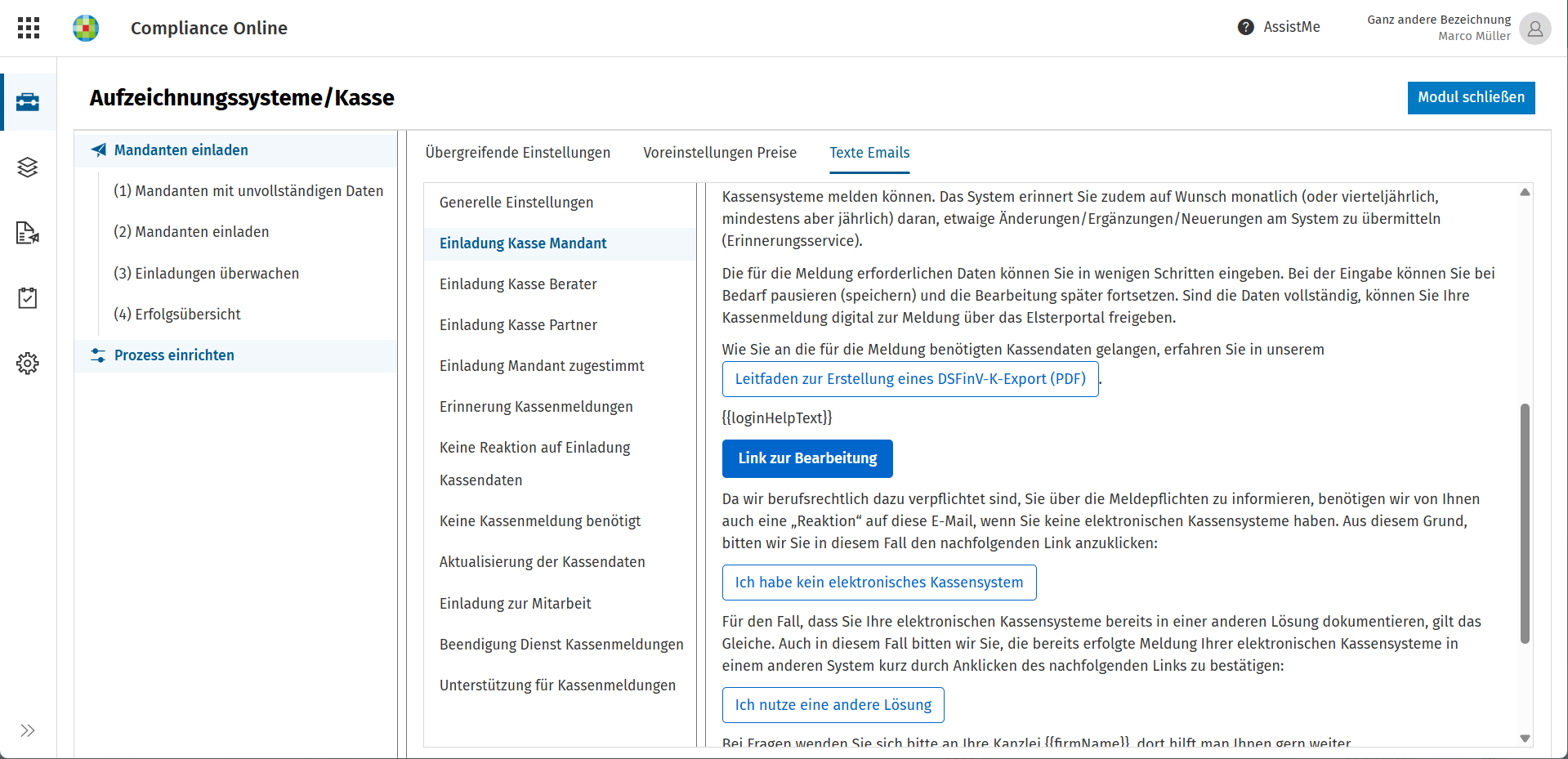Open (2) Mandanten einladen step
The width and height of the screenshot is (1568, 759).
tap(191, 232)
